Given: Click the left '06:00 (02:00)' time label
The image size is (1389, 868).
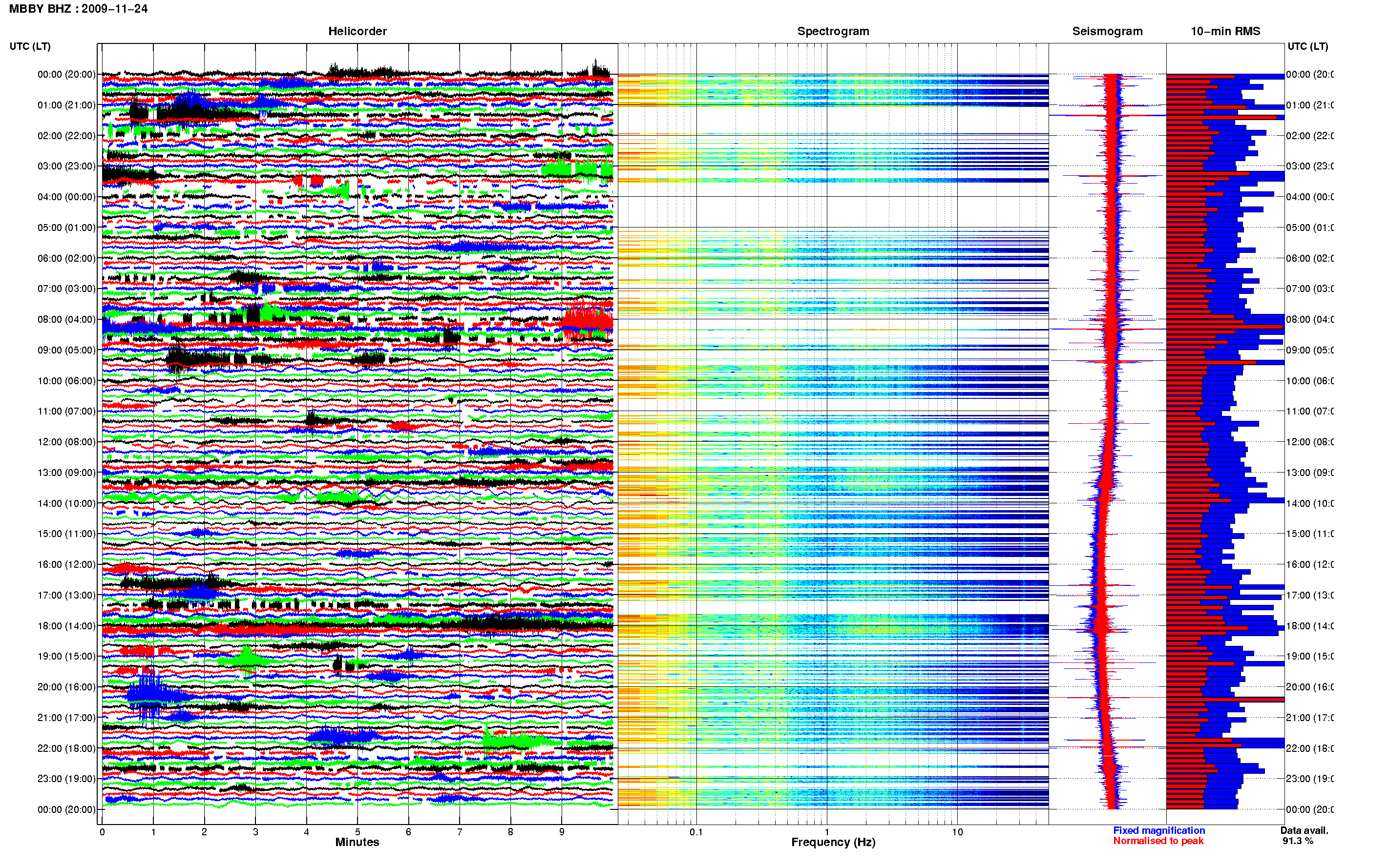Looking at the screenshot, I should coord(66,258).
